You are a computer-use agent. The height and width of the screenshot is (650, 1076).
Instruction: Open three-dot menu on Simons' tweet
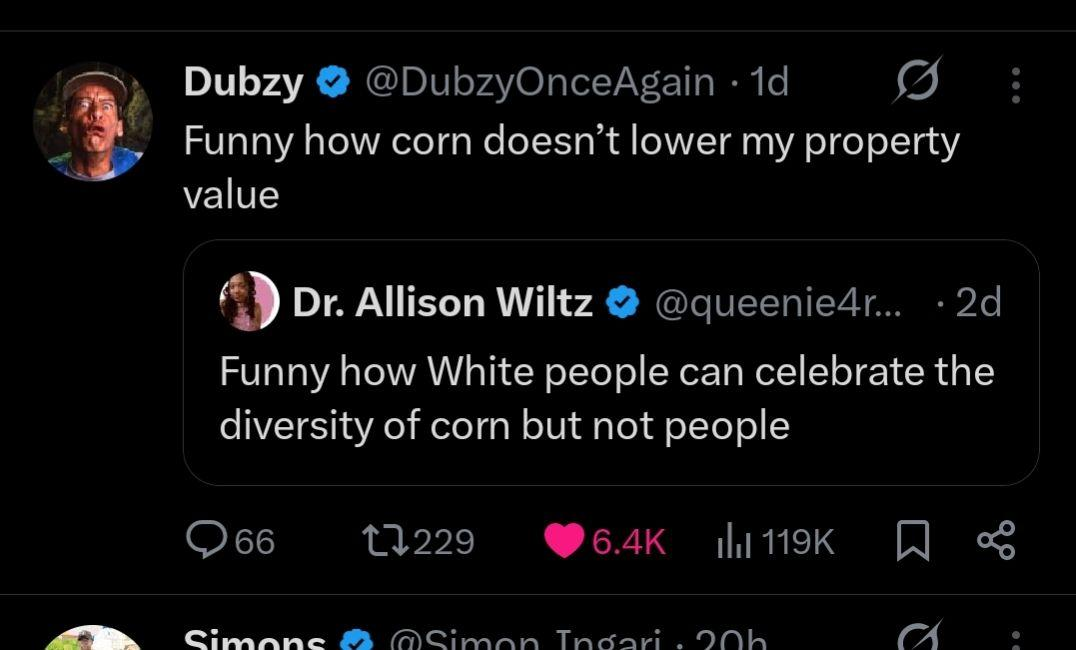[1015, 640]
